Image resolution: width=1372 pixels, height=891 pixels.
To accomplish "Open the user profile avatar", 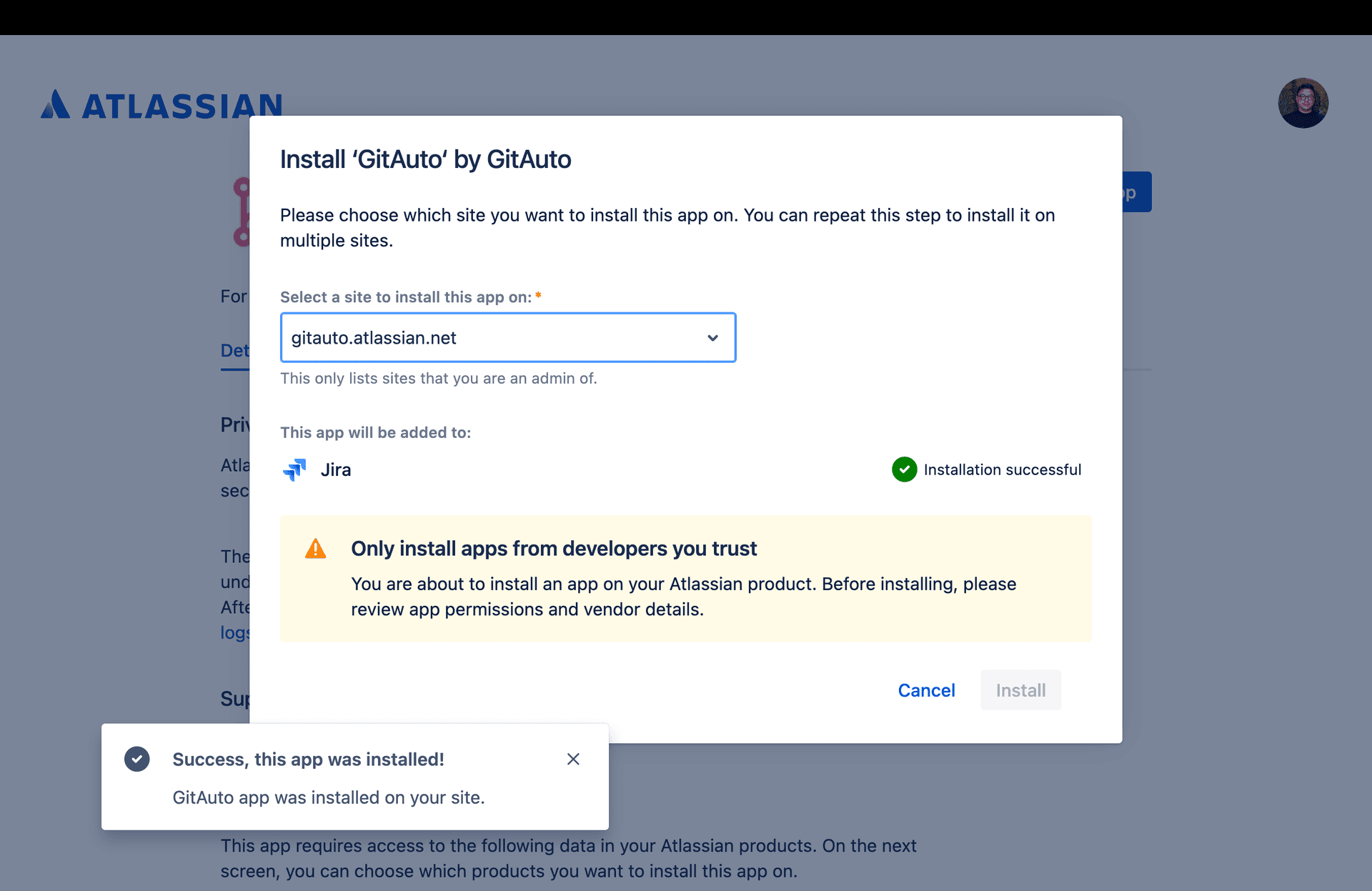I will [1303, 103].
